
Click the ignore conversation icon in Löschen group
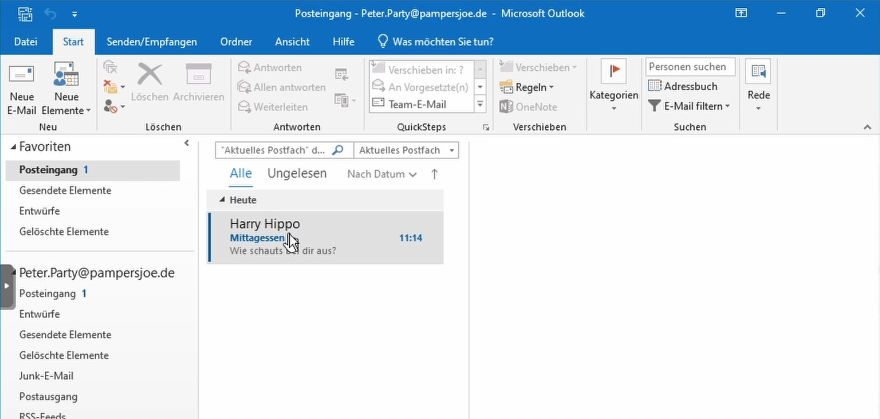tap(110, 67)
